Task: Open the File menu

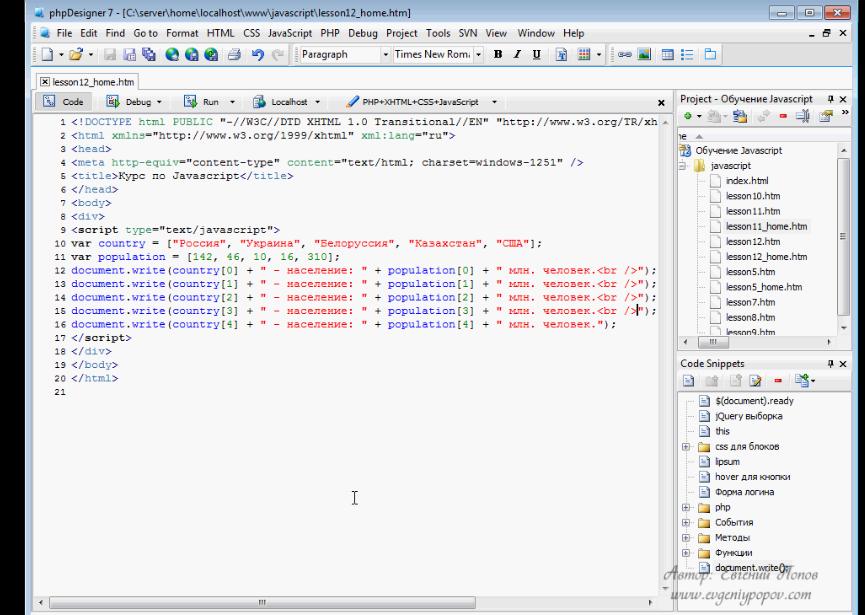Action: pos(64,33)
